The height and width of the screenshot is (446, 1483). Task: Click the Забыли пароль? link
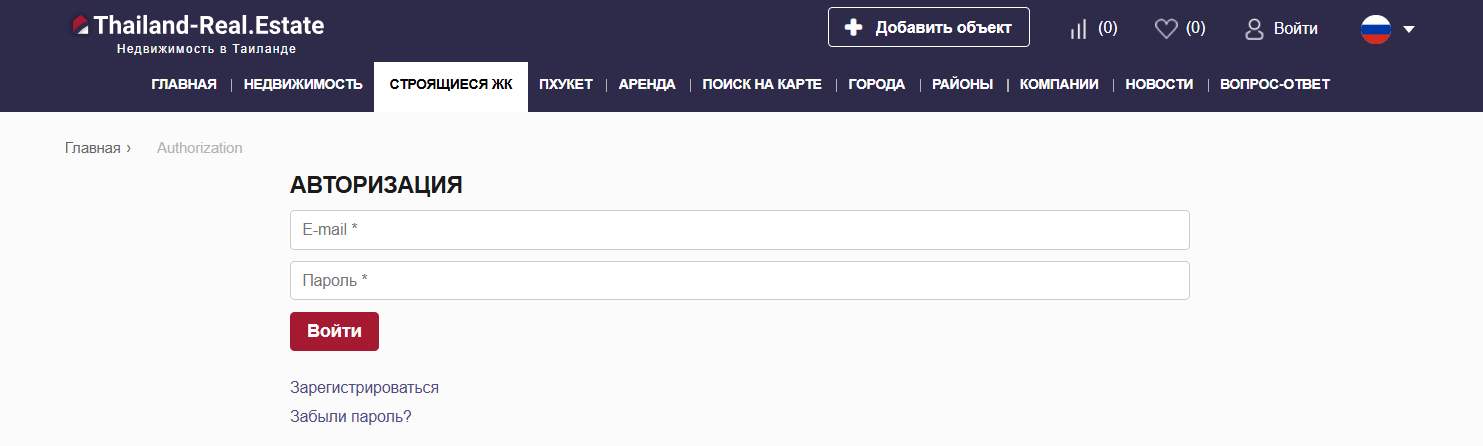click(351, 417)
